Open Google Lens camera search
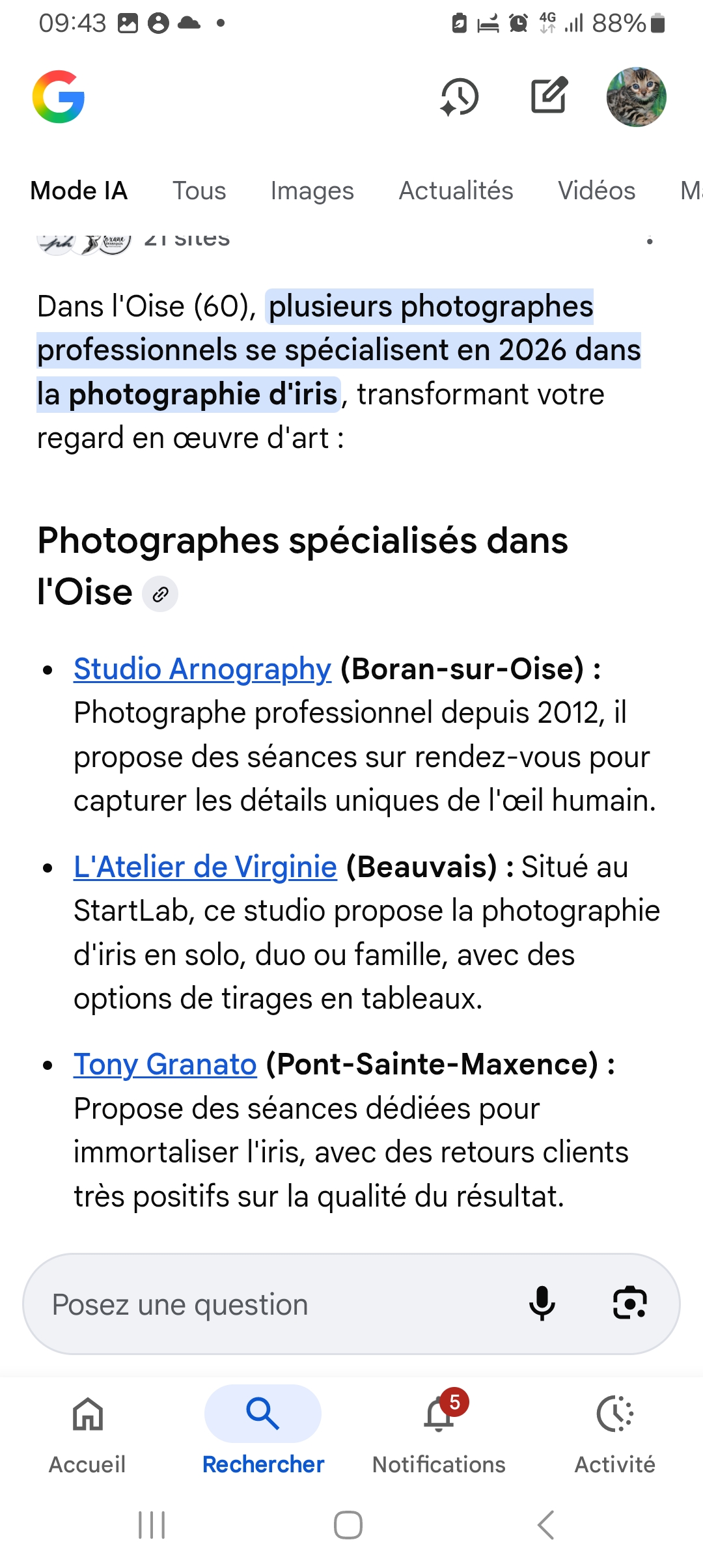Screen dimensions: 703x1568 (x=629, y=1304)
